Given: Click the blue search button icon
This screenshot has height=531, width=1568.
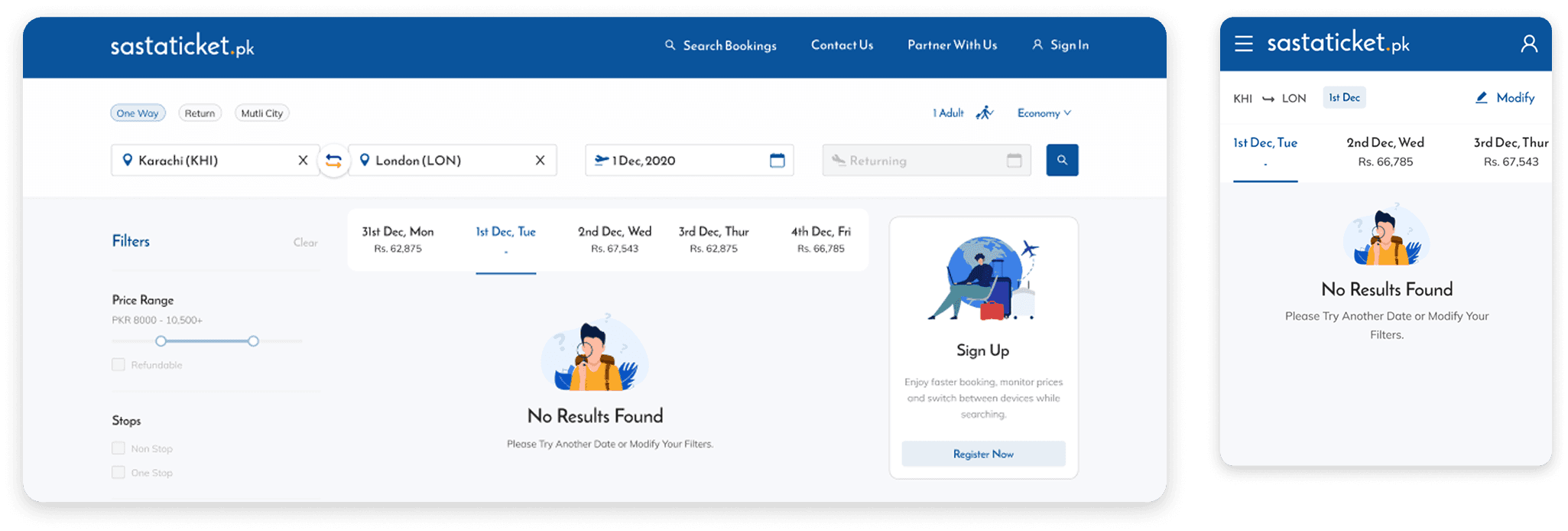Looking at the screenshot, I should pyautogui.click(x=1062, y=160).
